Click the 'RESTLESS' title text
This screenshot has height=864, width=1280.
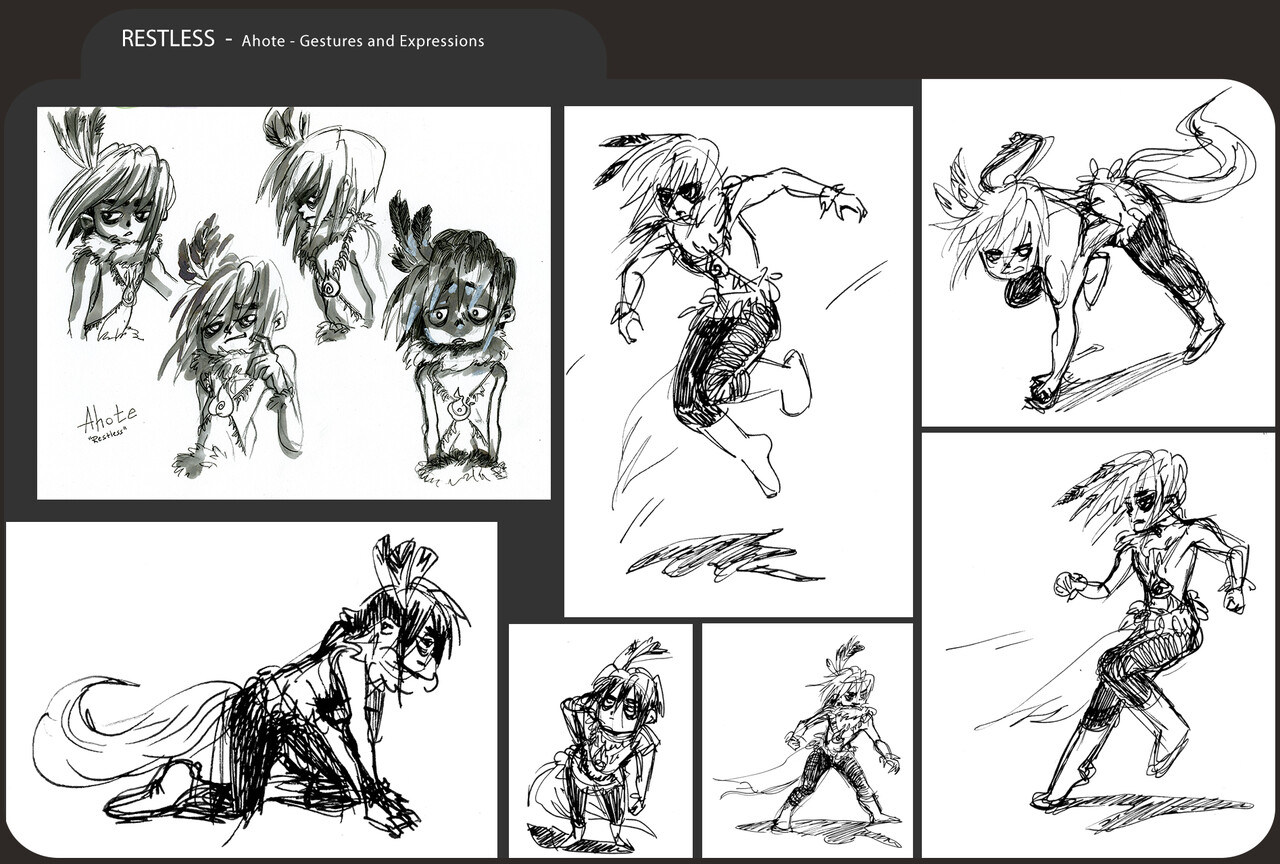click(168, 39)
